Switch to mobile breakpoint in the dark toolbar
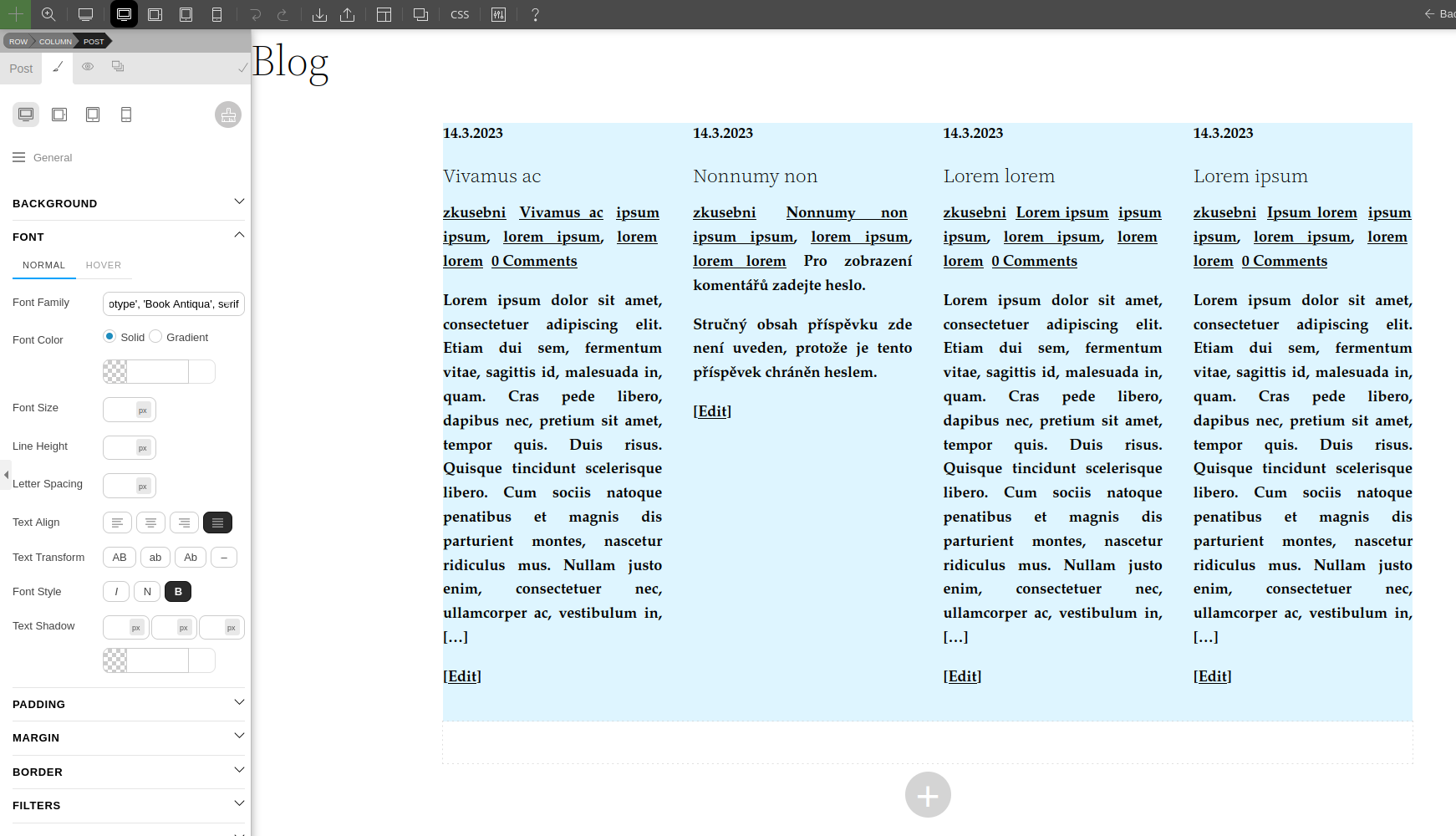Screen dimensions: 1456x836 pyautogui.click(x=216, y=14)
